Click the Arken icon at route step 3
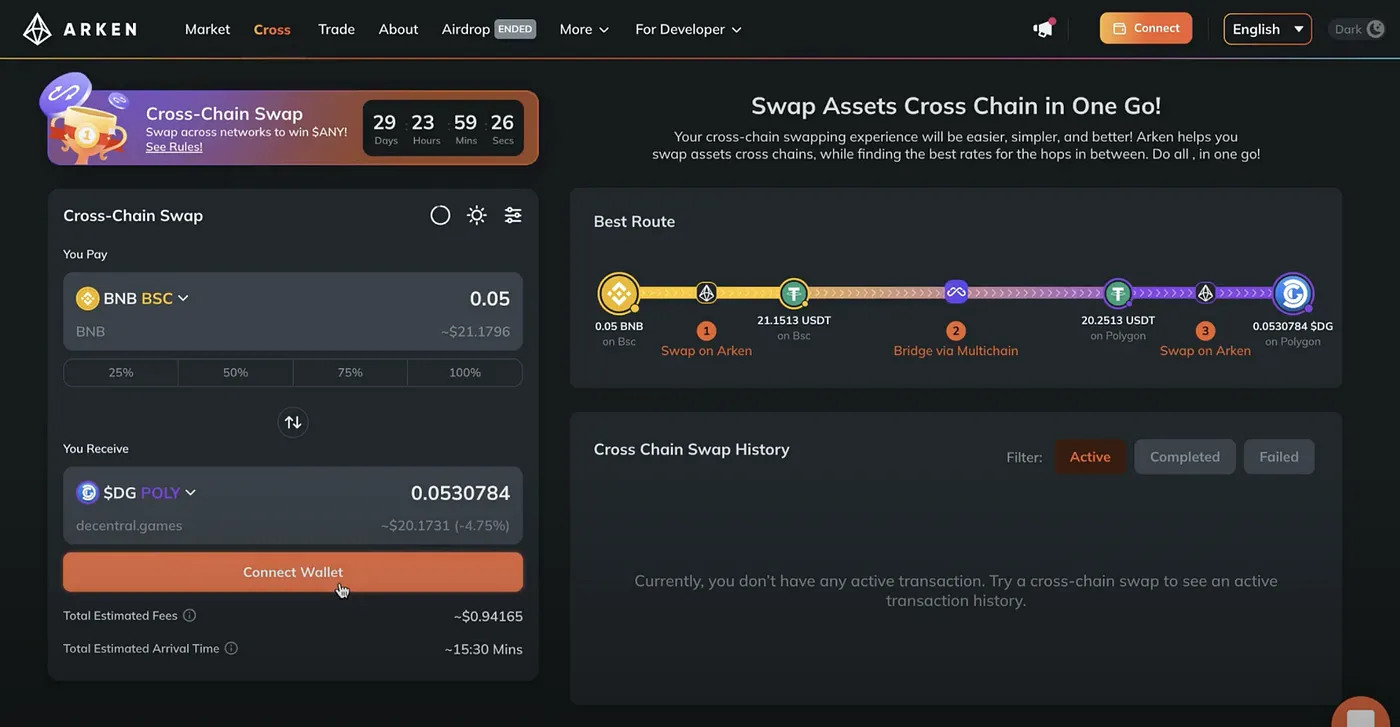This screenshot has width=1400, height=727. pos(1205,293)
